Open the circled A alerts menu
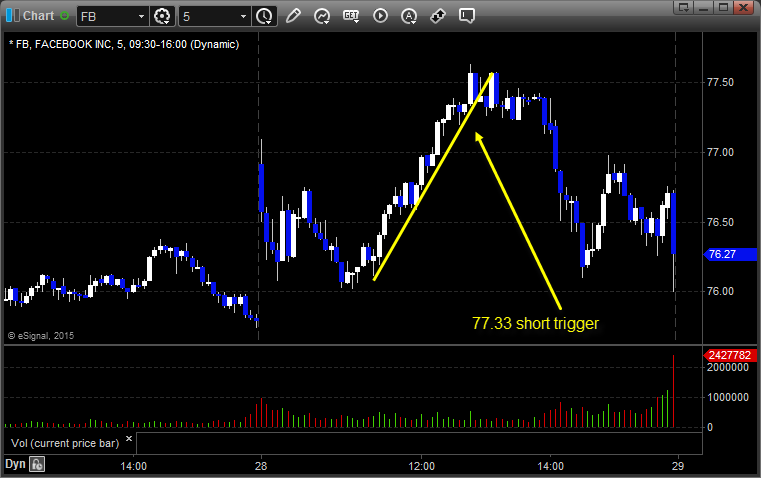This screenshot has width=761, height=478. click(409, 16)
